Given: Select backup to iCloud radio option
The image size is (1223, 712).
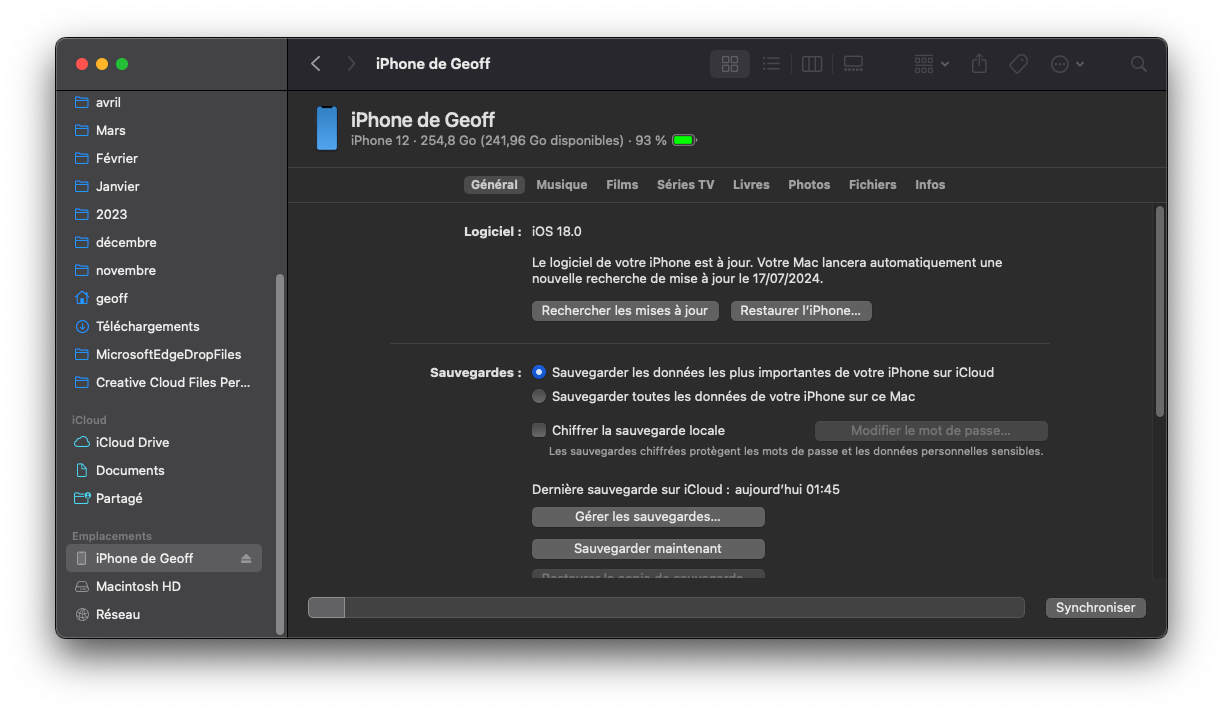Looking at the screenshot, I should pyautogui.click(x=539, y=372).
